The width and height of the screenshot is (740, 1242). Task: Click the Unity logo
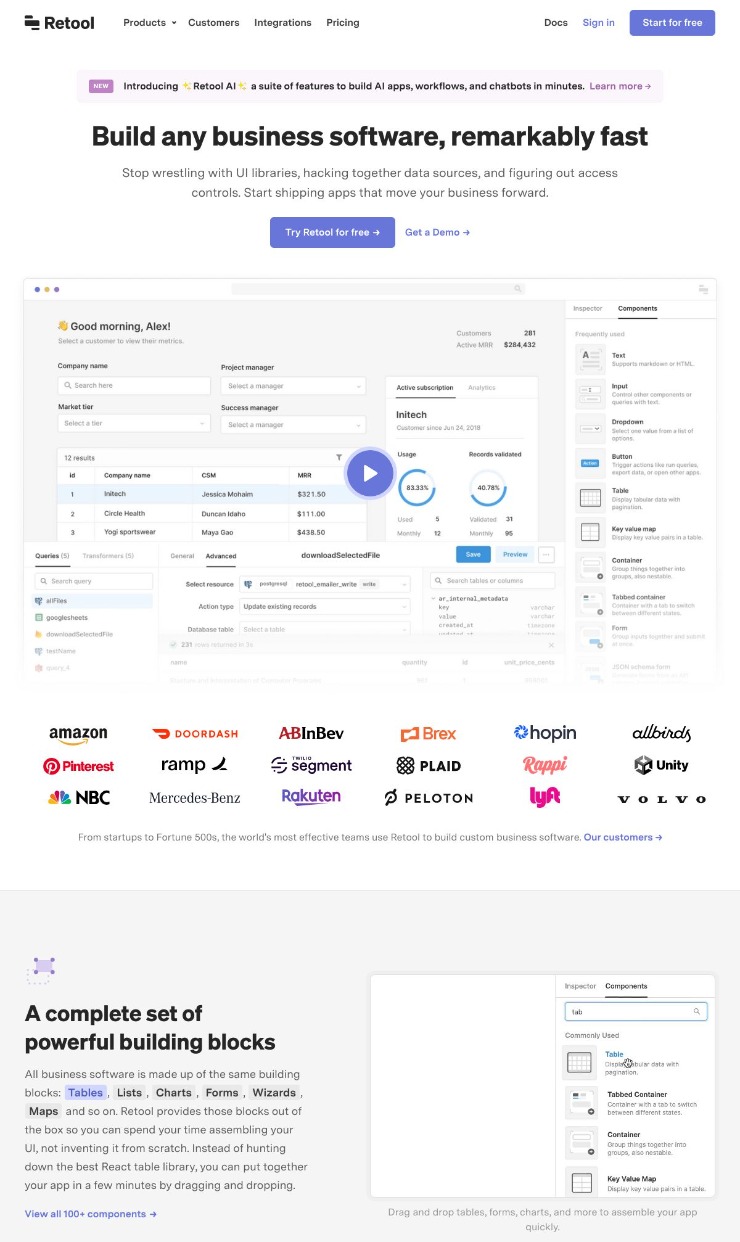[662, 765]
